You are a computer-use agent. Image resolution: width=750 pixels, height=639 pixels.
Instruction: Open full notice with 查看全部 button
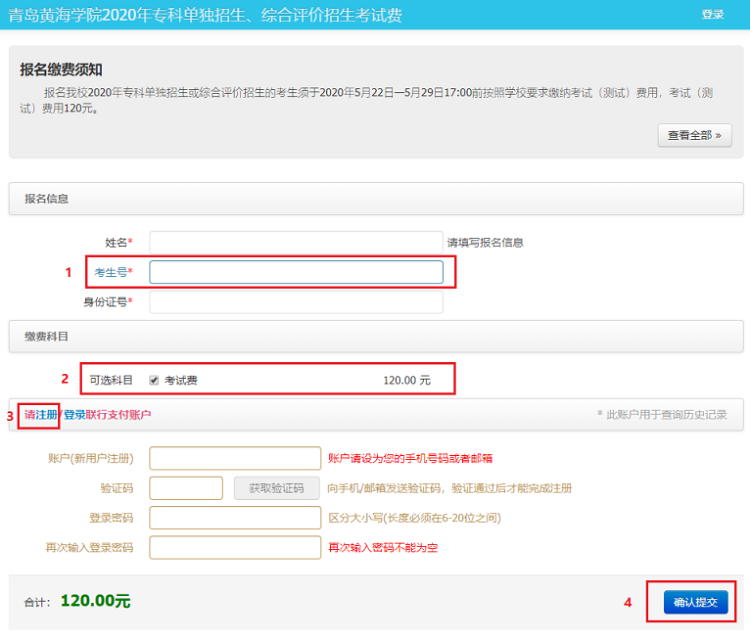tap(694, 135)
